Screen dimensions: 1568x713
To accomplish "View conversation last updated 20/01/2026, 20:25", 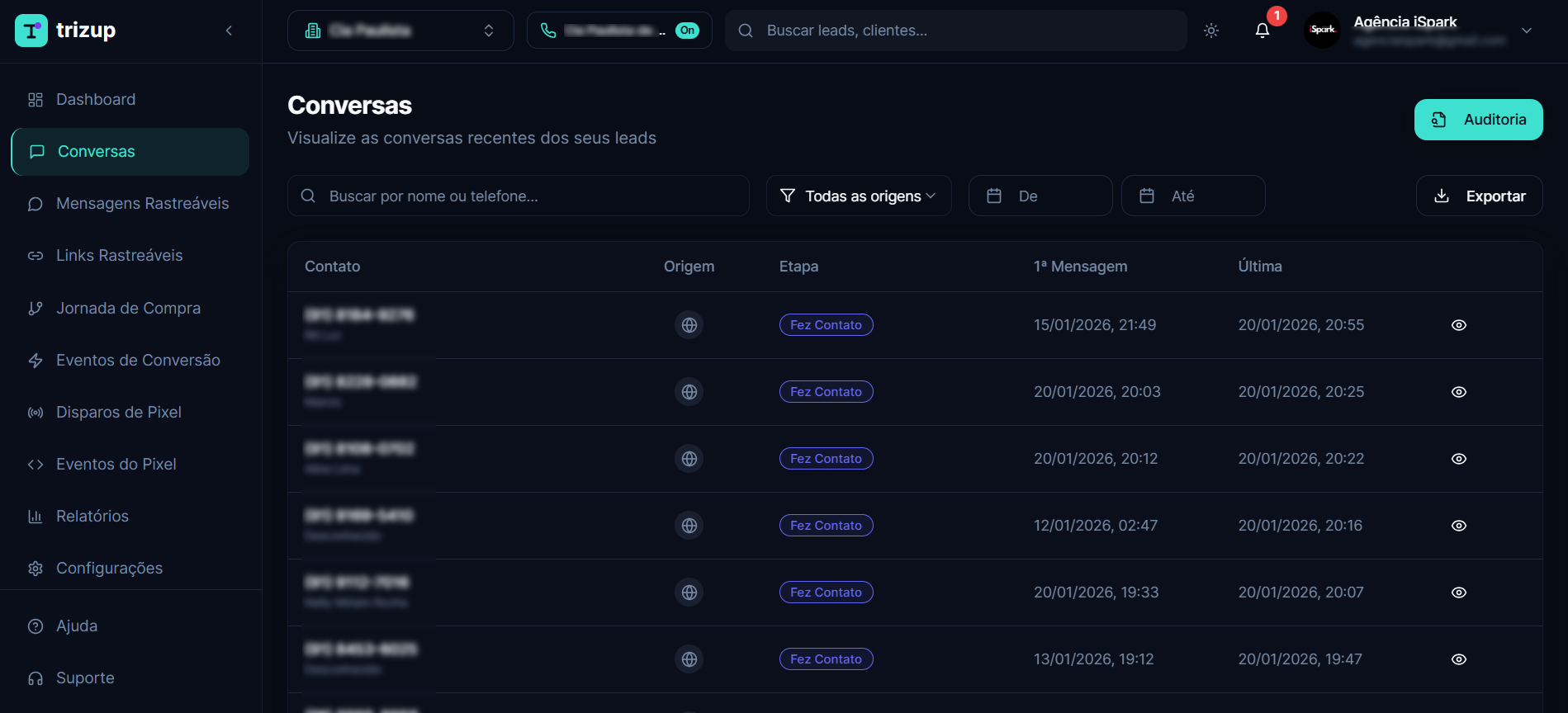I will click(x=1459, y=392).
